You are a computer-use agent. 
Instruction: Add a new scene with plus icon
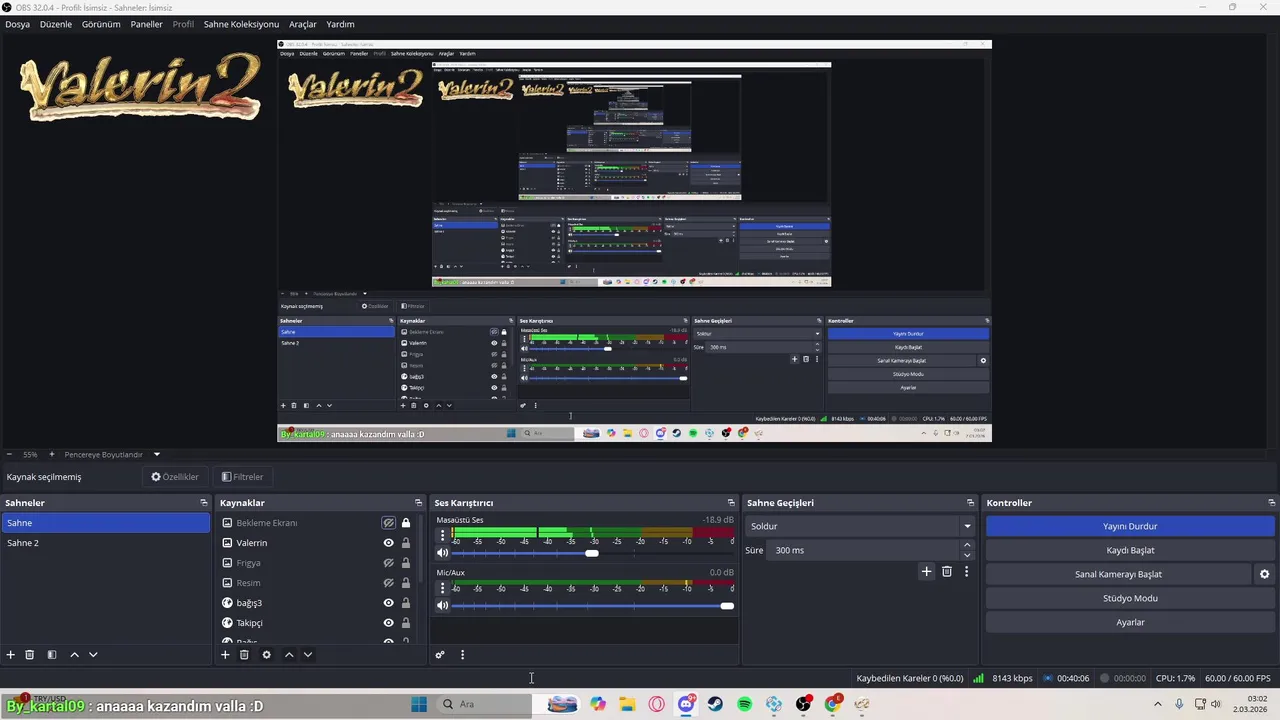11,655
